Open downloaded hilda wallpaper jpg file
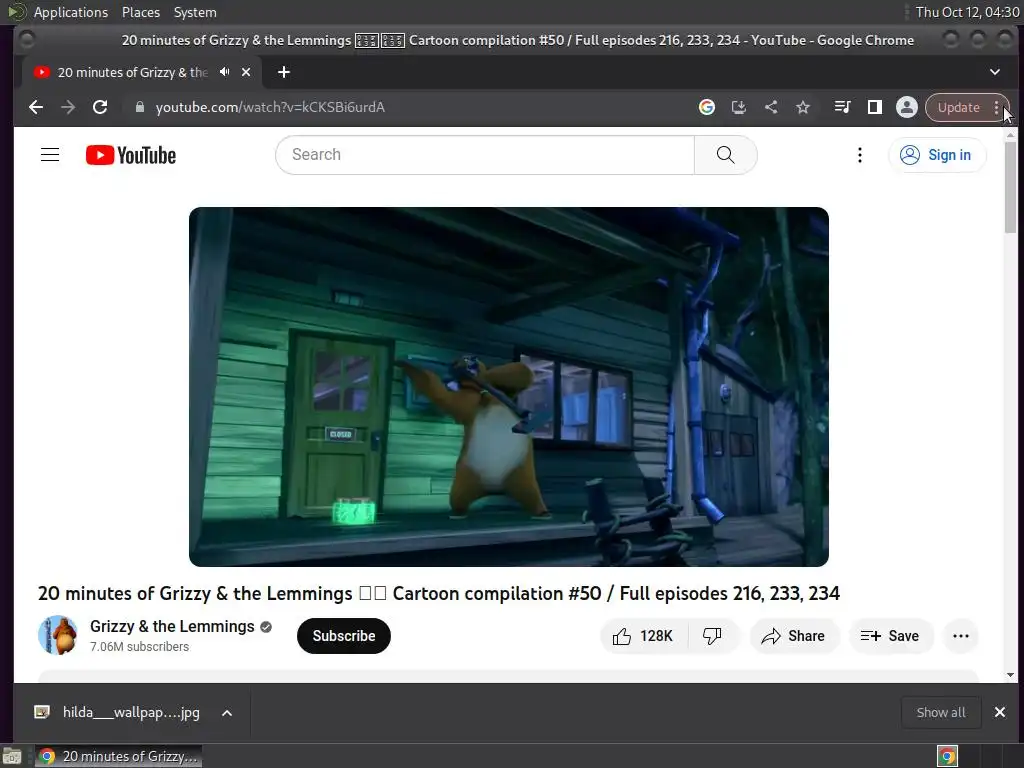The width and height of the screenshot is (1024, 768). [x=118, y=712]
